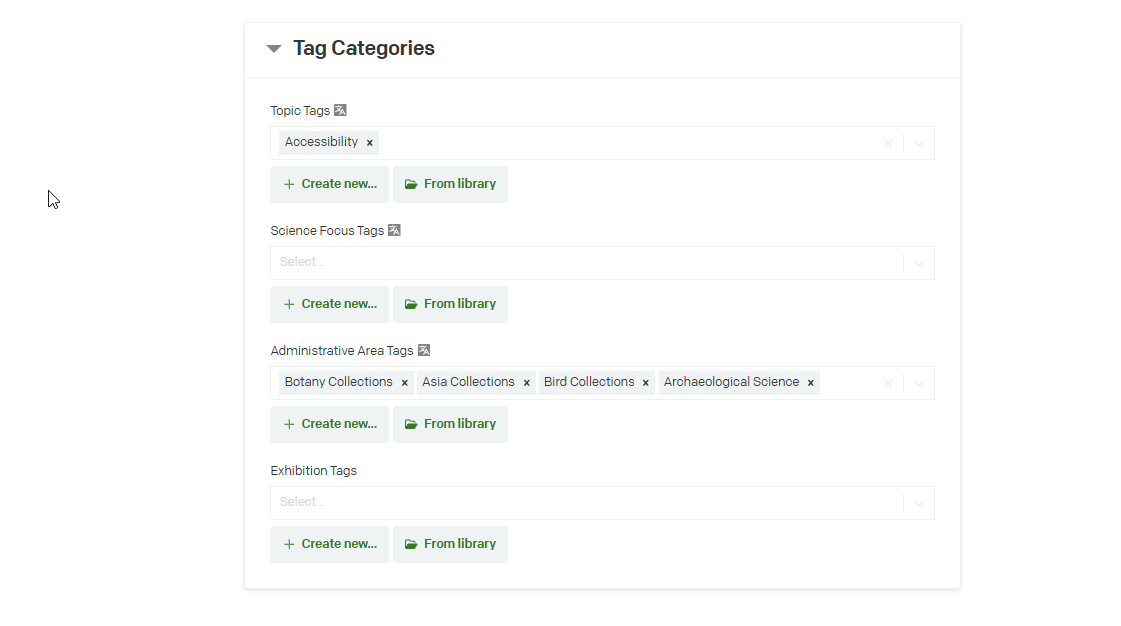Open the Science Focus Tags dropdown

[919, 263]
